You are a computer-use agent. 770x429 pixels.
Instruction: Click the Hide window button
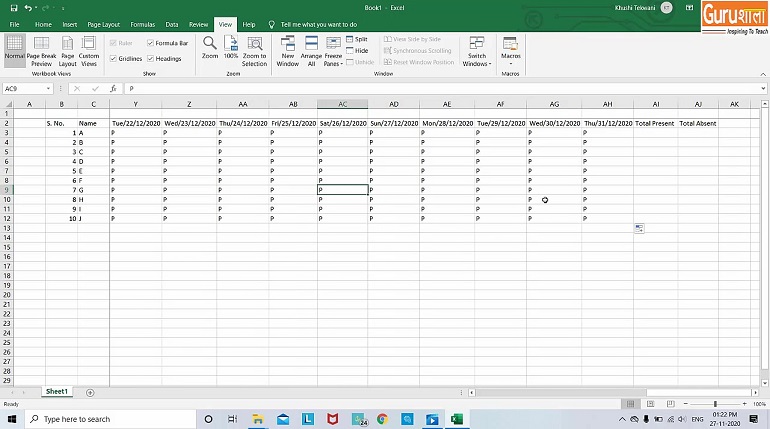pos(356,50)
